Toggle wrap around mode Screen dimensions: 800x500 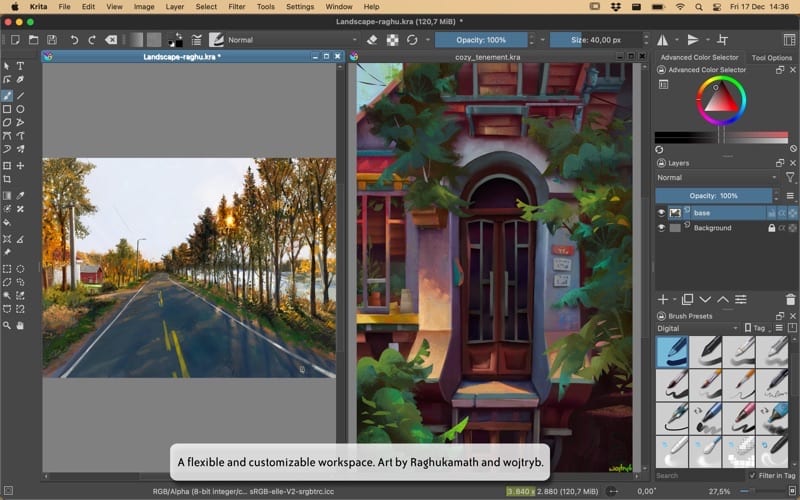(x=722, y=40)
